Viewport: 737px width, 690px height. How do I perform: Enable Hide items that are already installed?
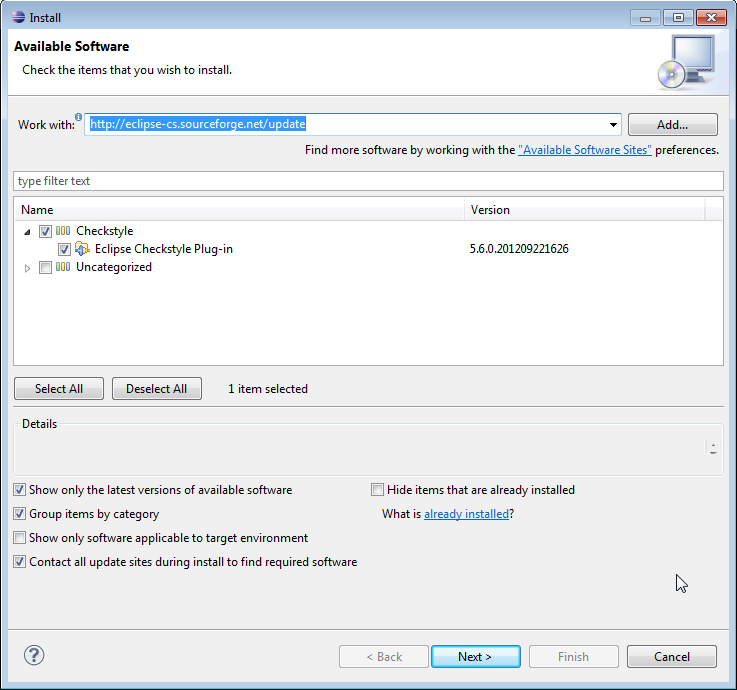pyautogui.click(x=377, y=490)
